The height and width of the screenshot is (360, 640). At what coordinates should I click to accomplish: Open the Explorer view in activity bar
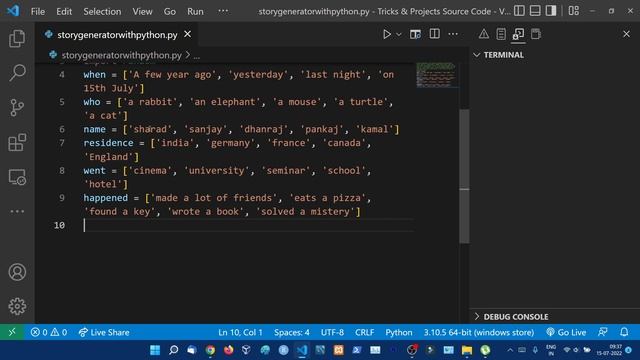click(x=17, y=39)
